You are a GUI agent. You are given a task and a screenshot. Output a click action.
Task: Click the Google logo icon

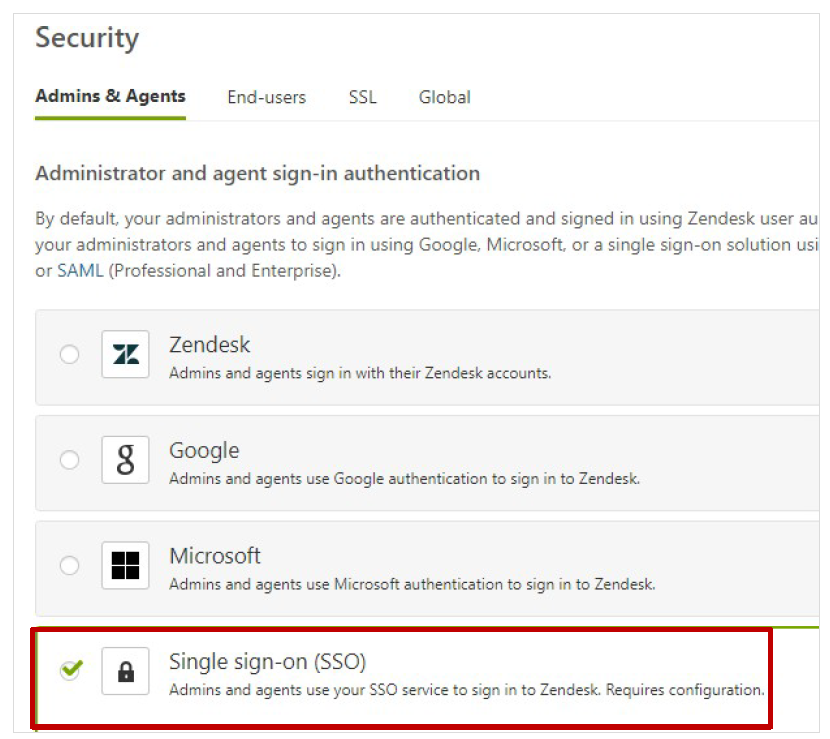pos(125,460)
